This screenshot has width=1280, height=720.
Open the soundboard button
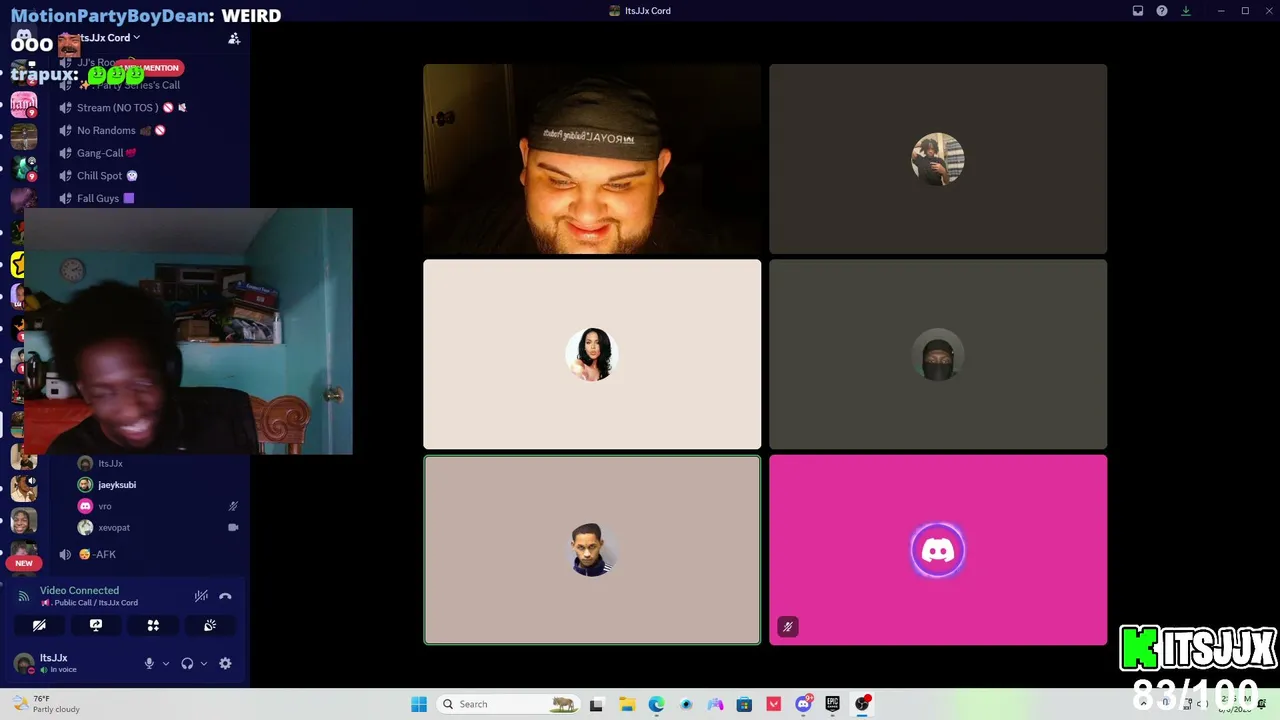click(210, 625)
